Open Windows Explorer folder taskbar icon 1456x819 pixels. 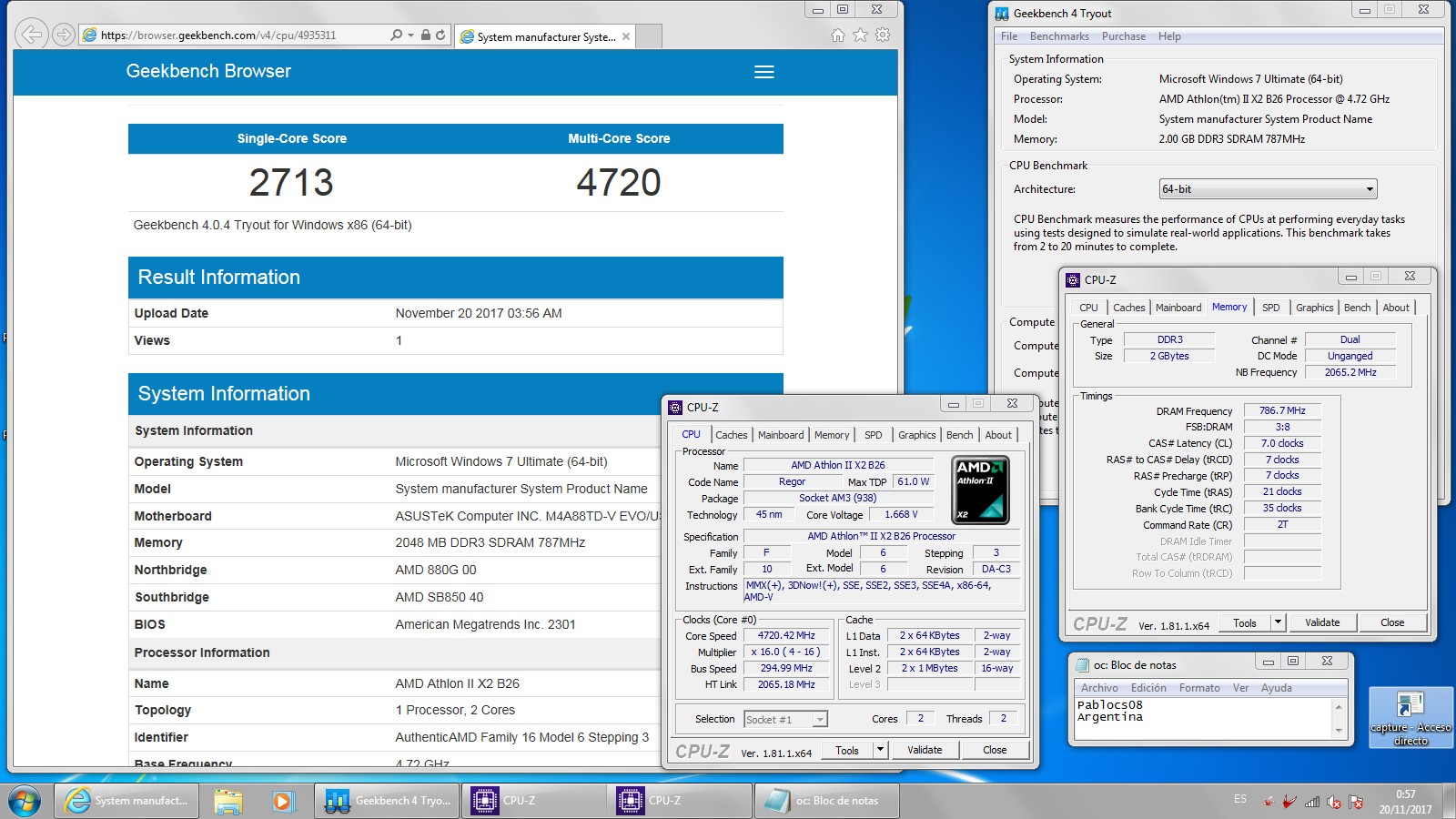point(228,801)
